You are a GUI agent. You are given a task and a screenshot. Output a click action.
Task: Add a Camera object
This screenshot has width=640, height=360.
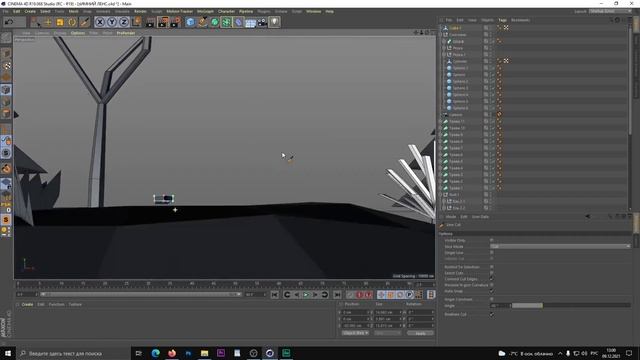tap(262, 22)
